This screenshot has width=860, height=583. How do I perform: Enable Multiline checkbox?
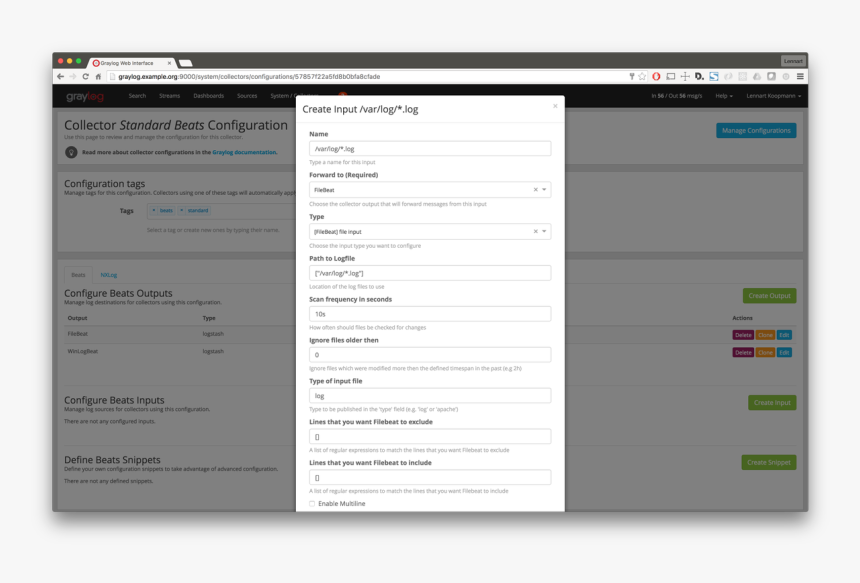click(312, 503)
